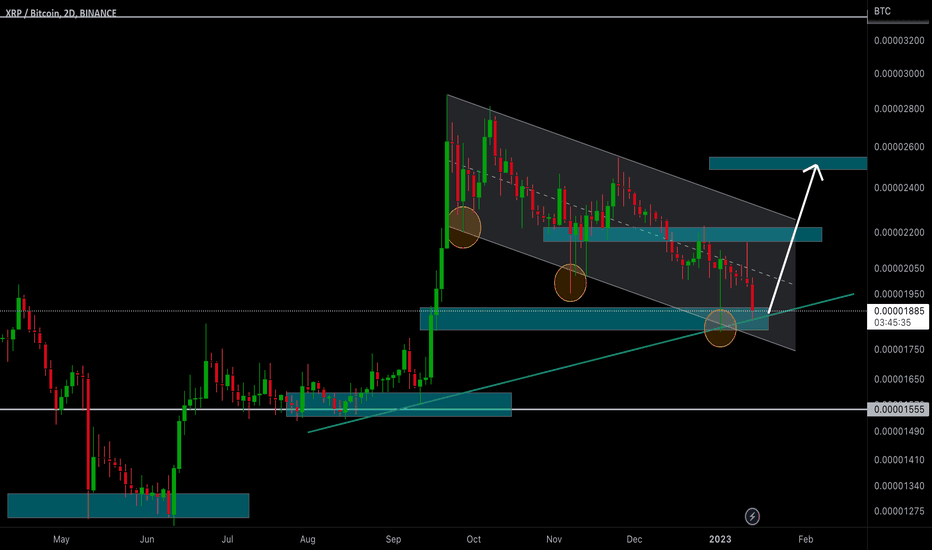This screenshot has height=550, width=932.
Task: Click the lightning bolt icon near time axis
Action: click(x=752, y=516)
